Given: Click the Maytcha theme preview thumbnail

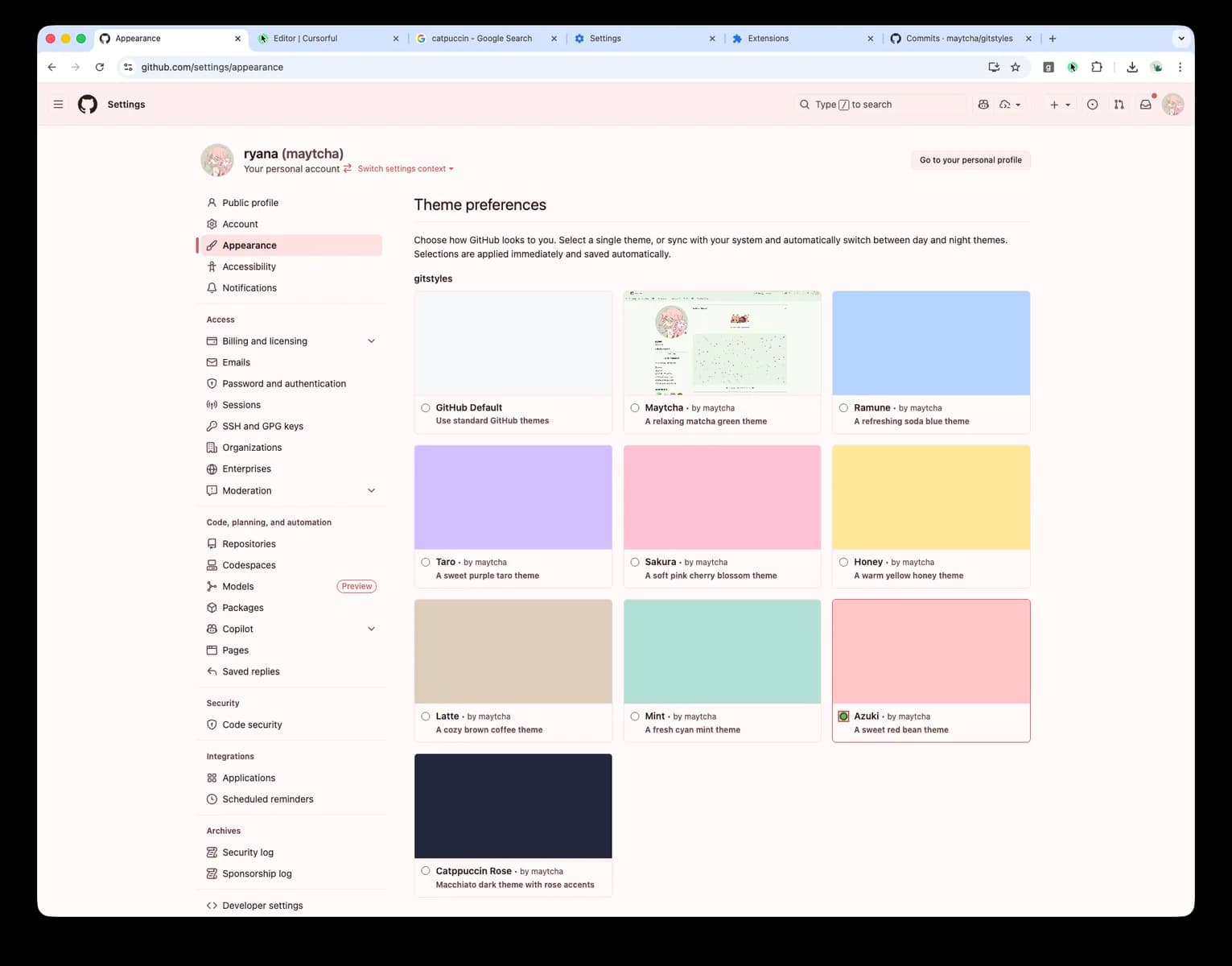Looking at the screenshot, I should tap(723, 344).
